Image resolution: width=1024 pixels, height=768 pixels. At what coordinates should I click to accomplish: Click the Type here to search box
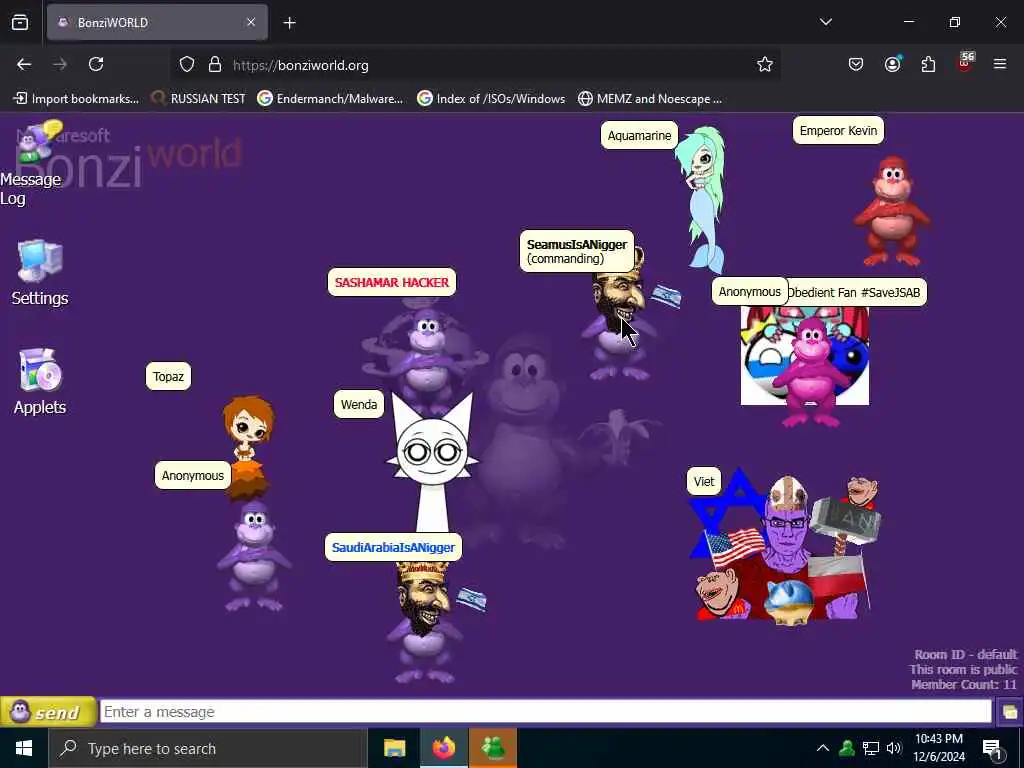tap(208, 748)
